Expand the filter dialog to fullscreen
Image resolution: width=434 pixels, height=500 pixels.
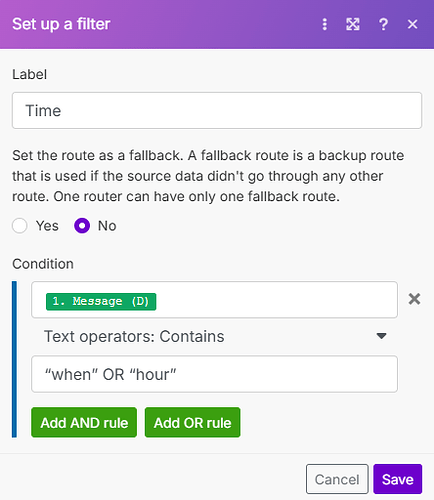(353, 24)
